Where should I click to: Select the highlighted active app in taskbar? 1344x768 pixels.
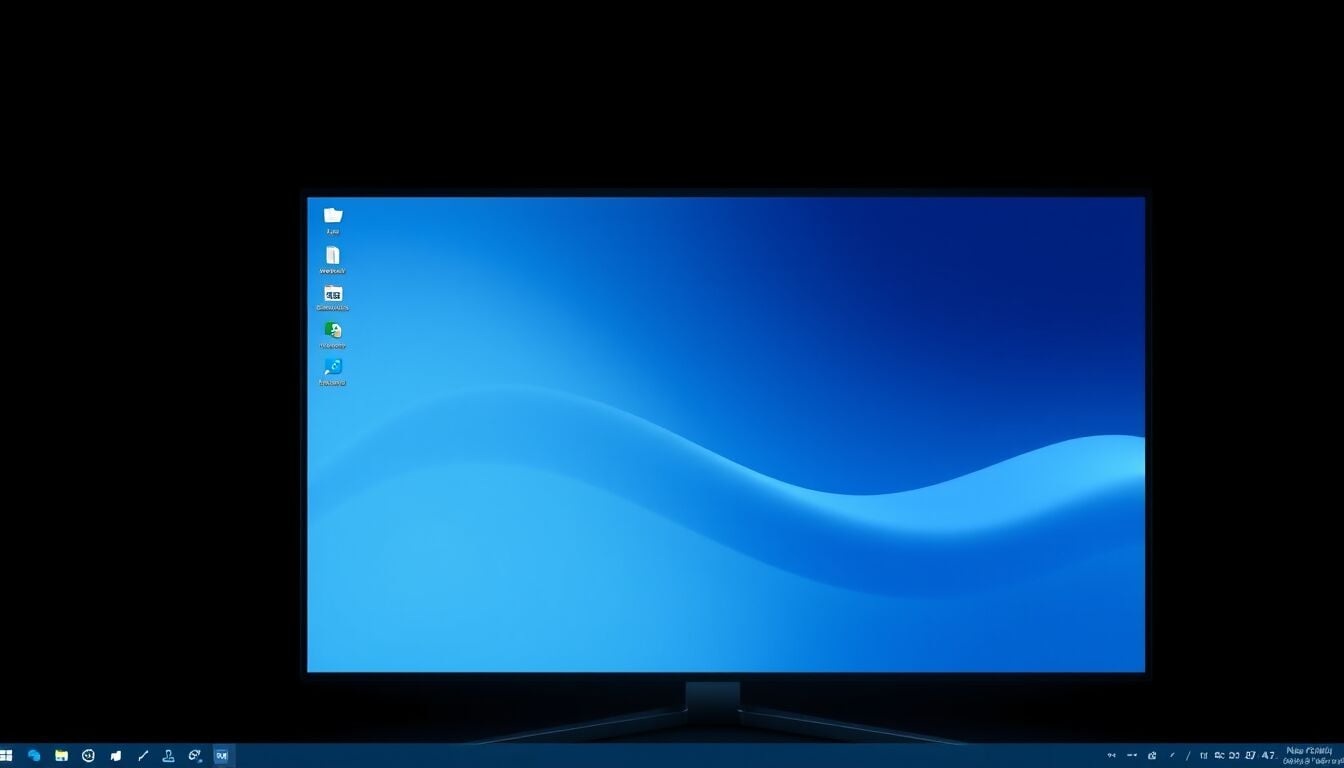[222, 756]
